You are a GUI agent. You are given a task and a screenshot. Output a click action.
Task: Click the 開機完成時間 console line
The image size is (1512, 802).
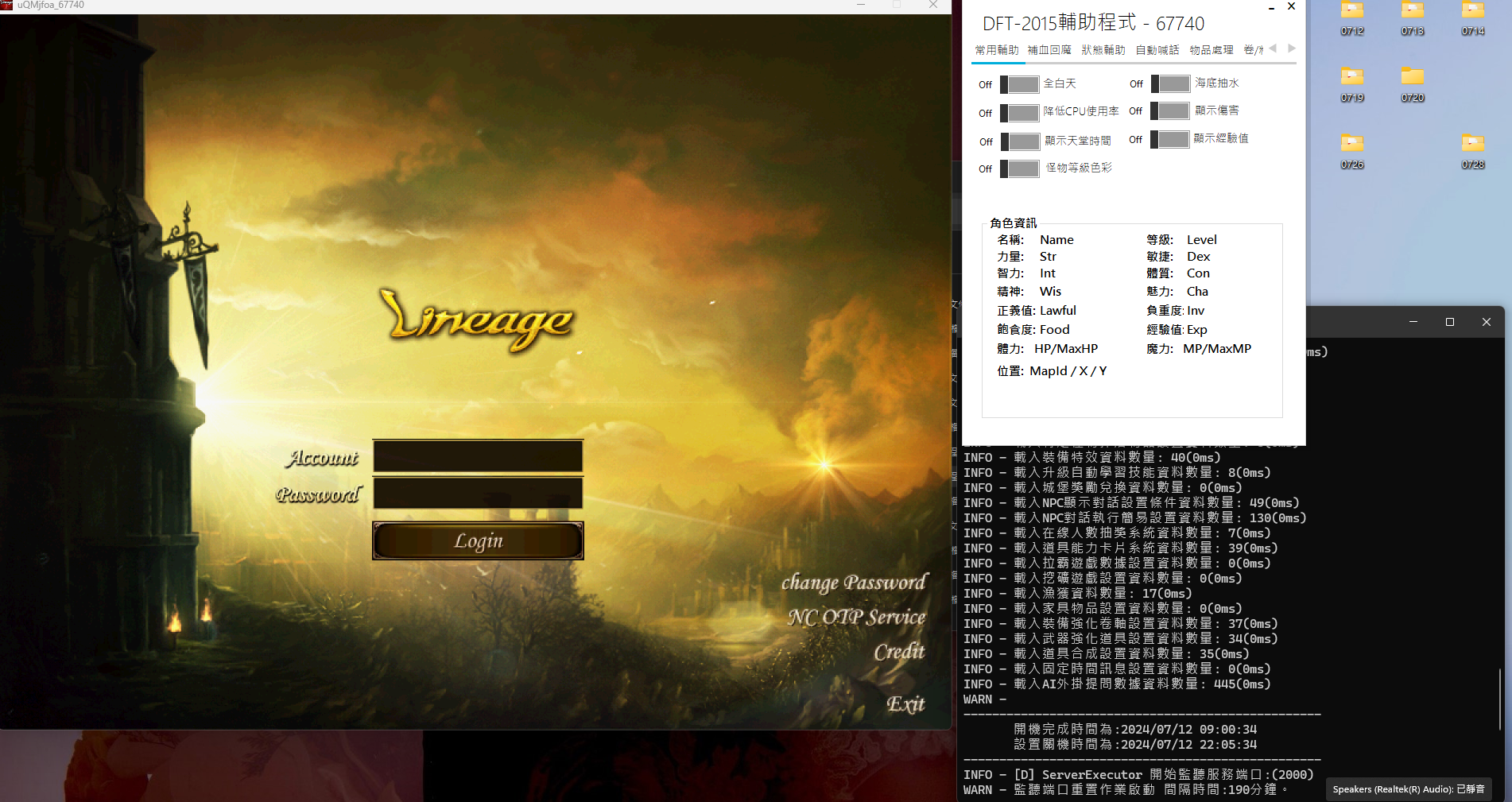click(1135, 730)
